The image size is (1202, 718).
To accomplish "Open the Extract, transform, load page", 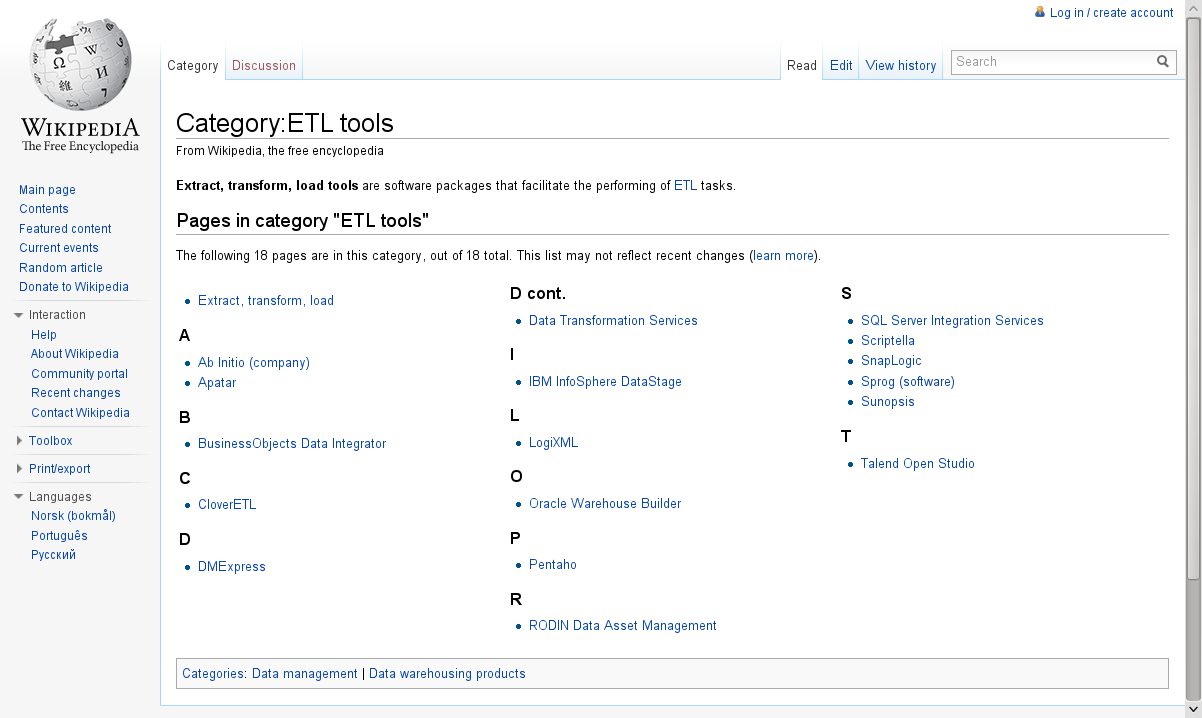I will [266, 301].
